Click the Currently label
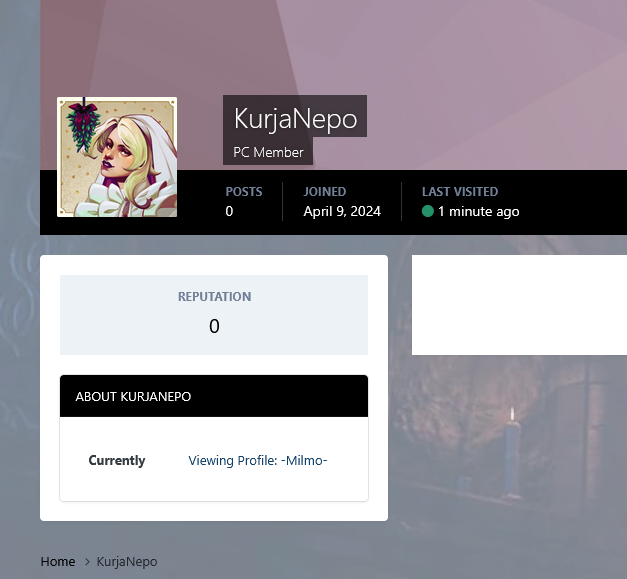The height and width of the screenshot is (579, 627). [117, 460]
